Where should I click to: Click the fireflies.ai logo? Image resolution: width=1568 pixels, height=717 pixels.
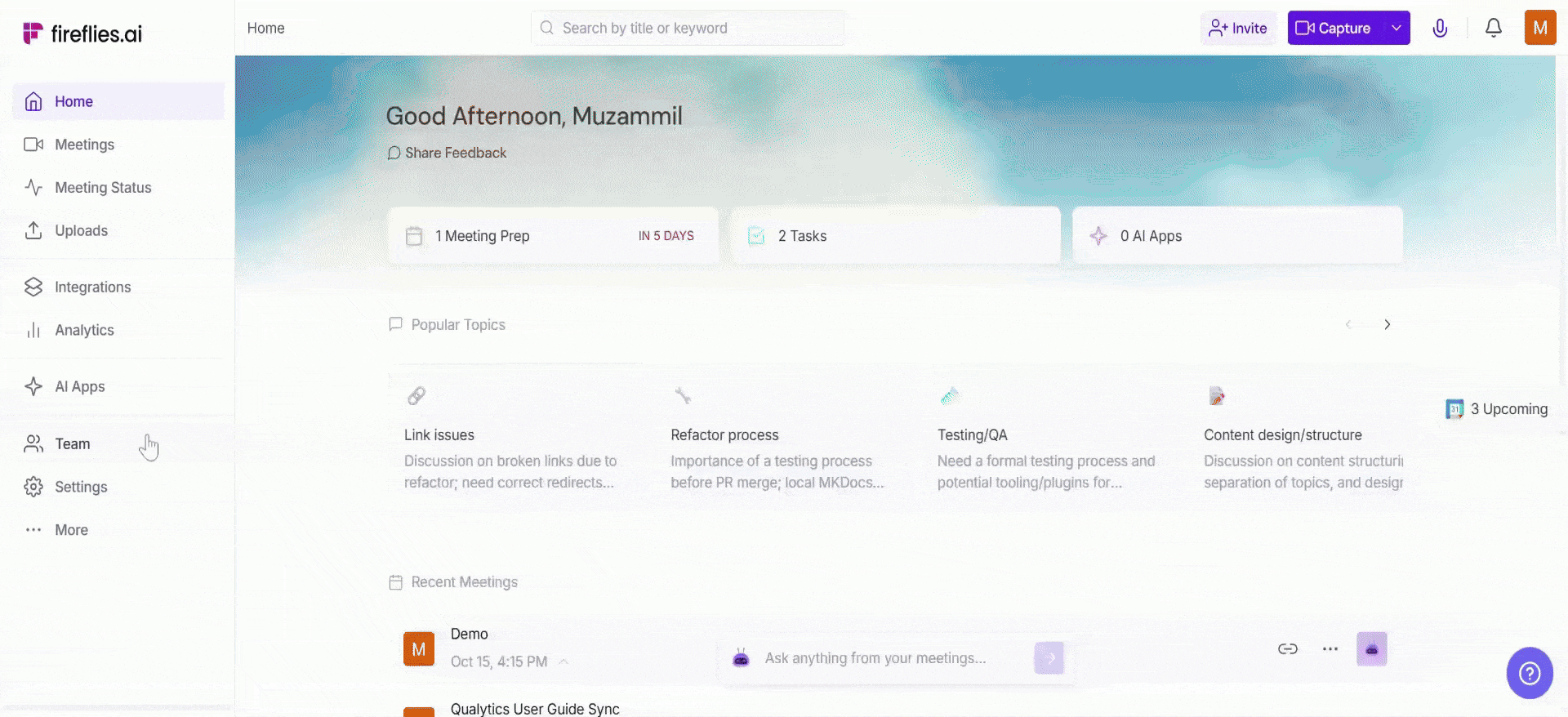point(82,33)
